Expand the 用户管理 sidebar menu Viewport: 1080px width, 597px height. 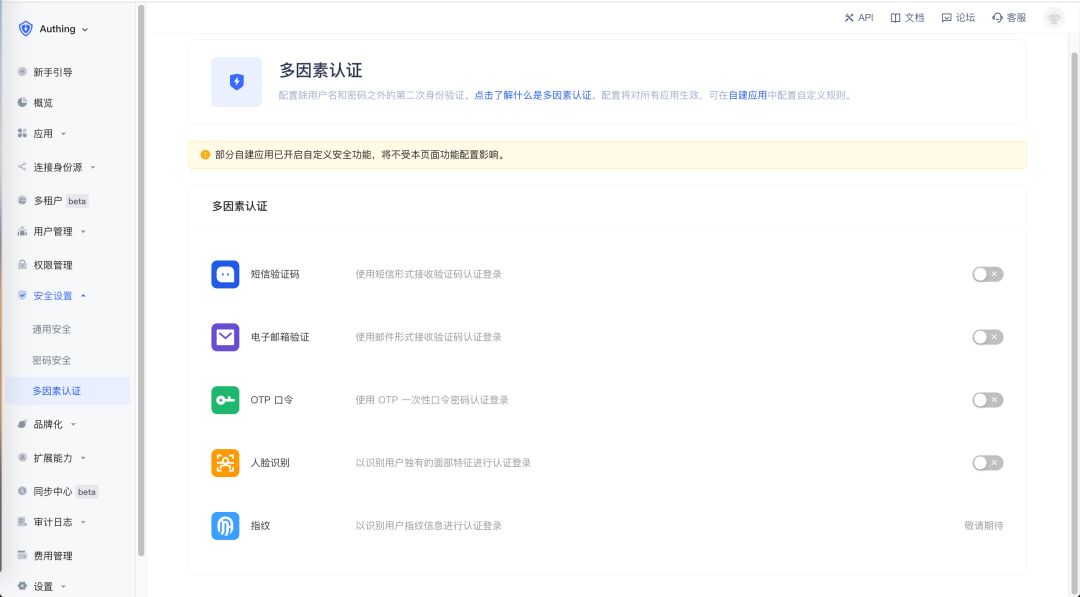(x=48, y=231)
